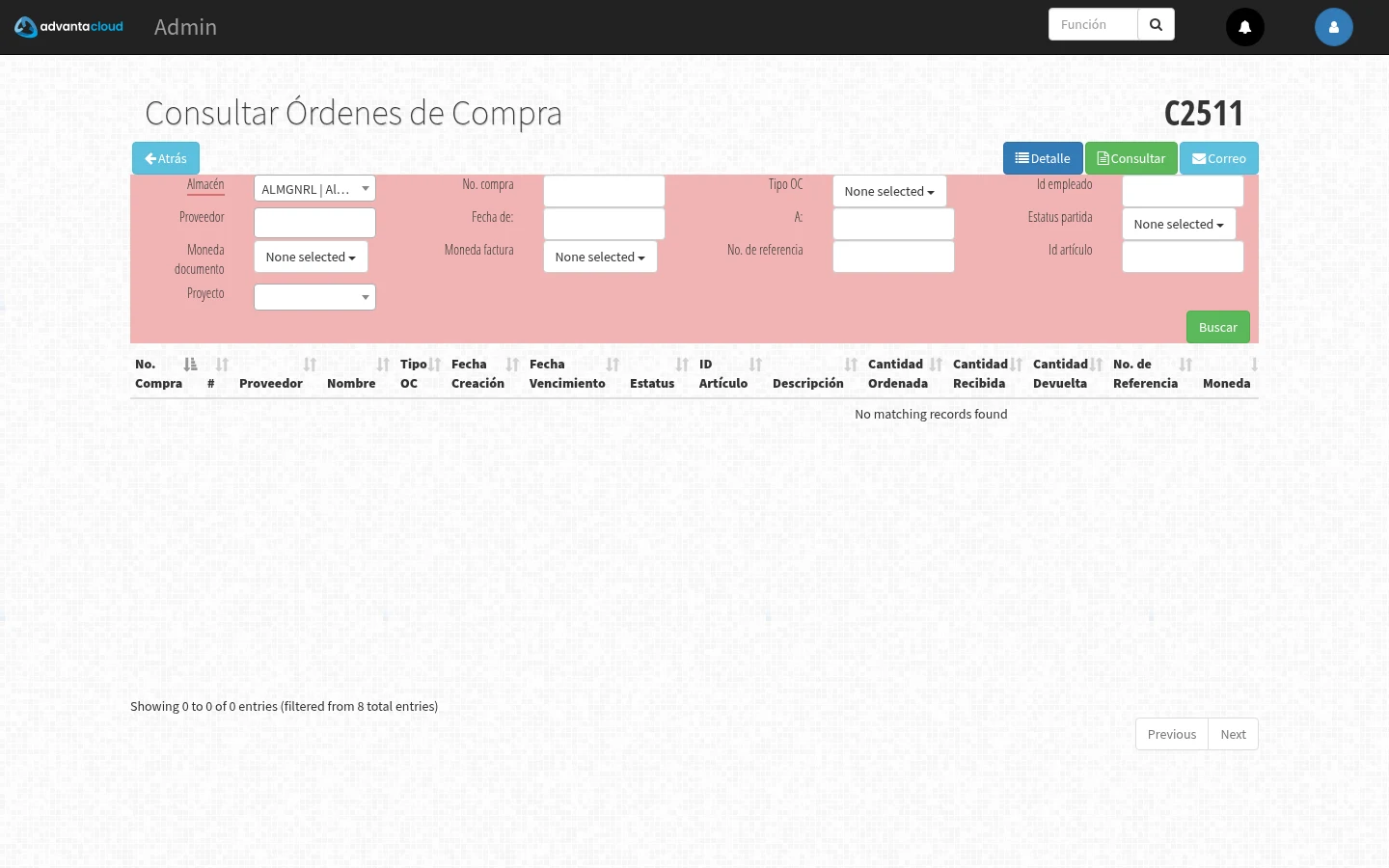This screenshot has height=868, width=1389.
Task: Focus the Id artículo input field
Action: coord(1183,257)
